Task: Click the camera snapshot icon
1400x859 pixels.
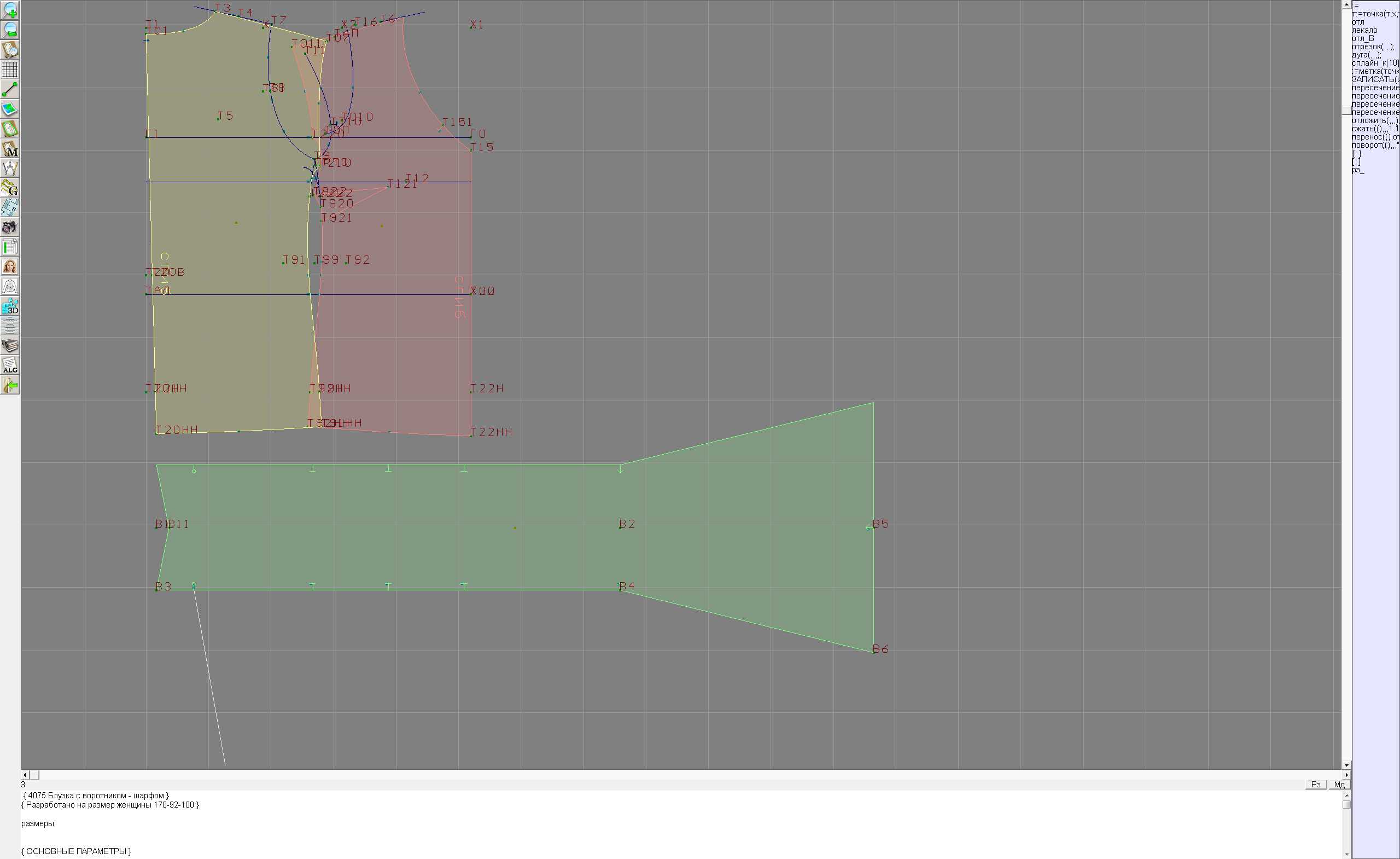Action: click(x=10, y=228)
